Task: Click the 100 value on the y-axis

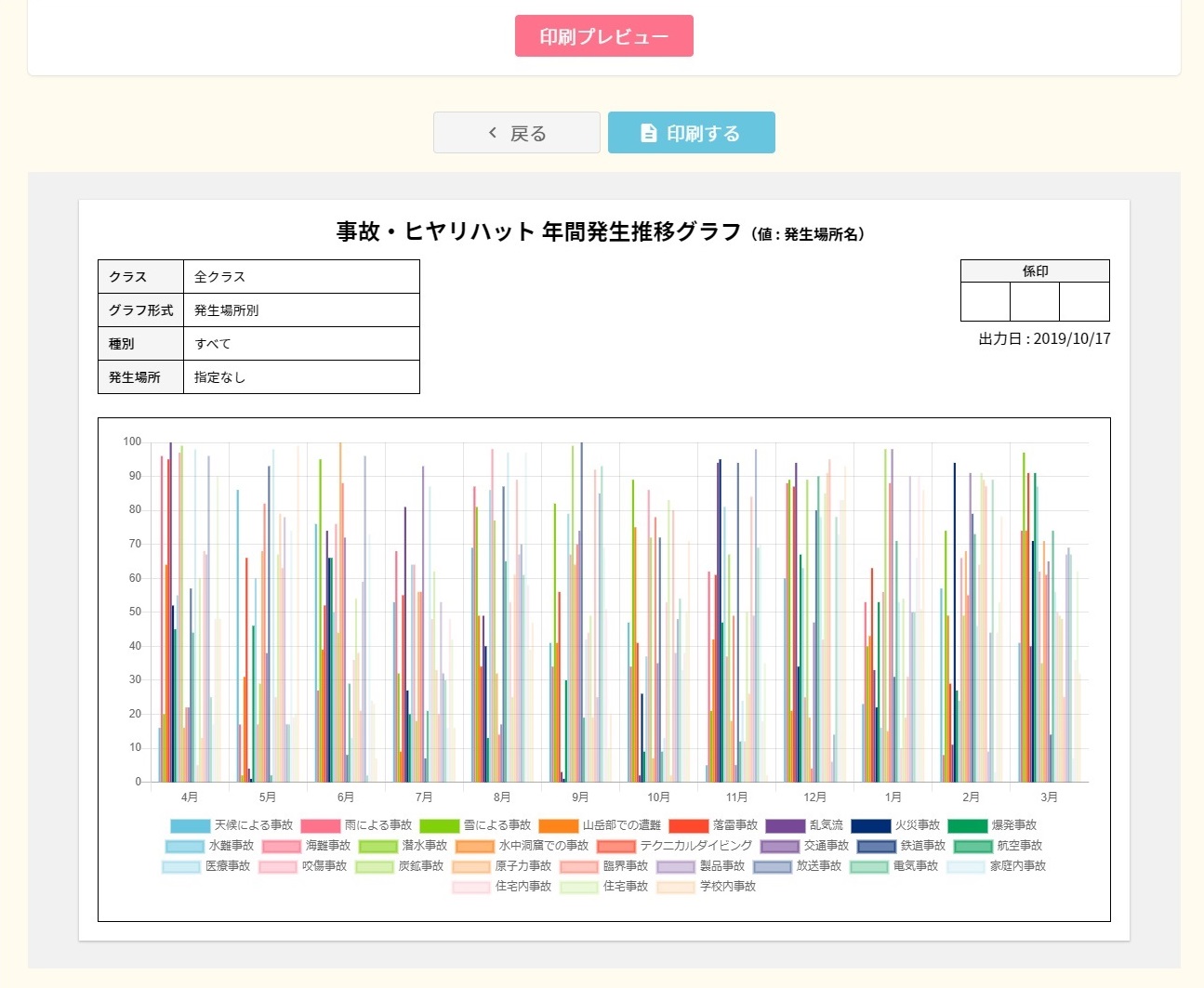Action: click(132, 441)
